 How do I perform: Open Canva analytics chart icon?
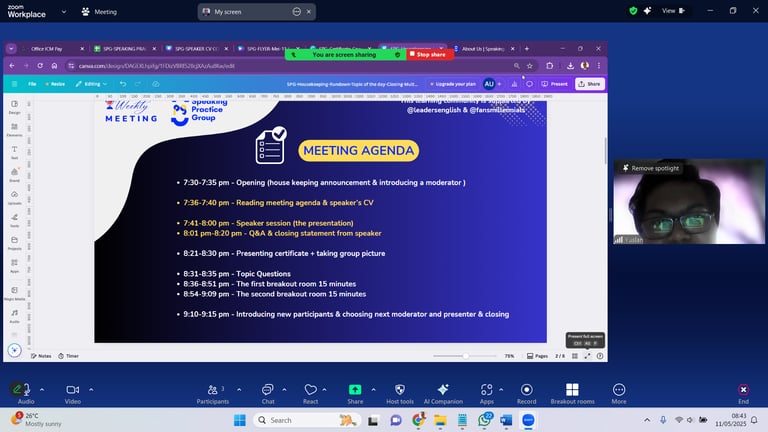[514, 84]
